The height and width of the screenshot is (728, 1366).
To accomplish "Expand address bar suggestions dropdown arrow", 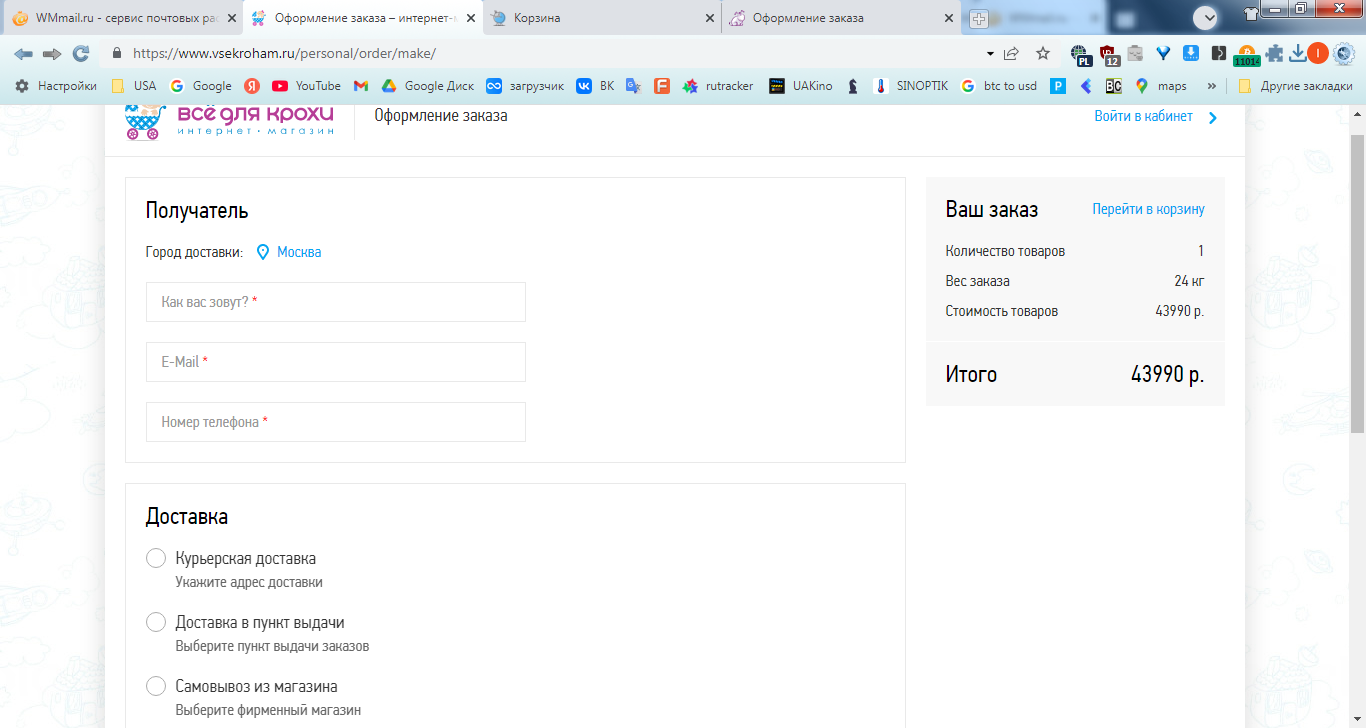I will [990, 53].
